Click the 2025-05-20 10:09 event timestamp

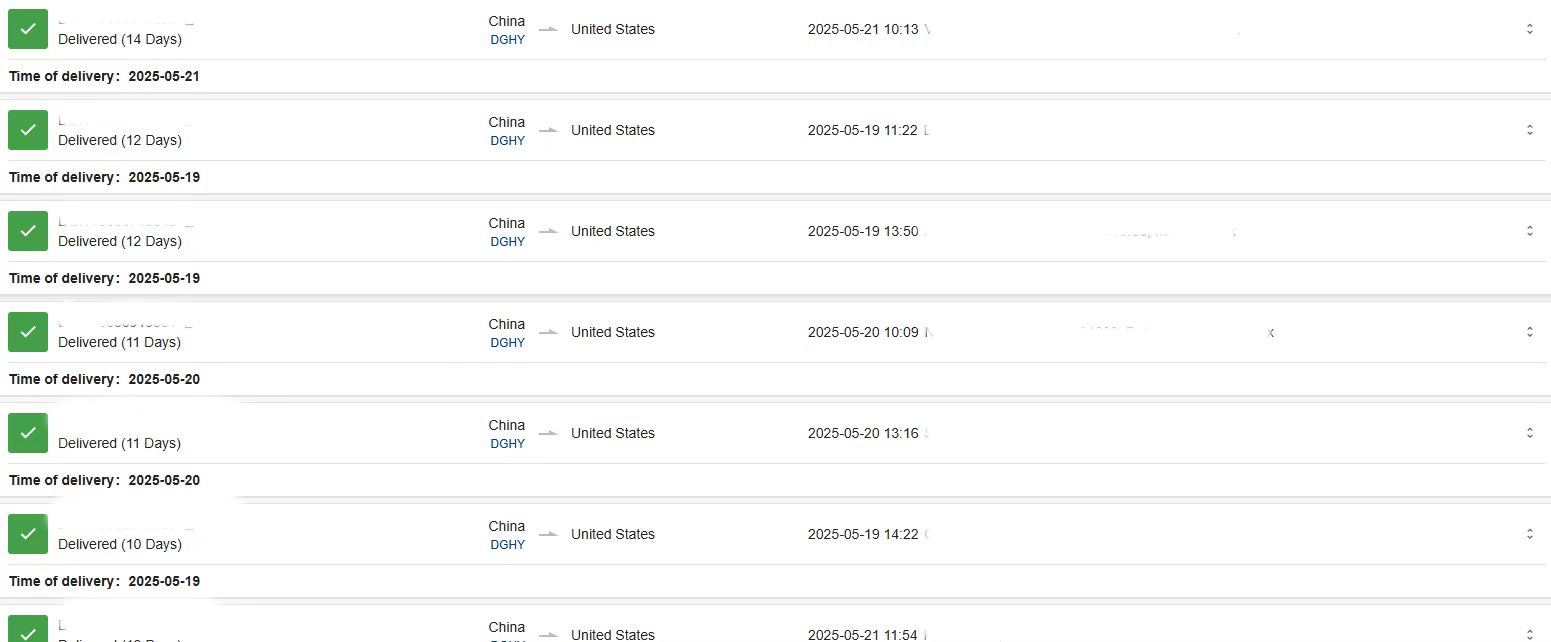[x=863, y=332]
